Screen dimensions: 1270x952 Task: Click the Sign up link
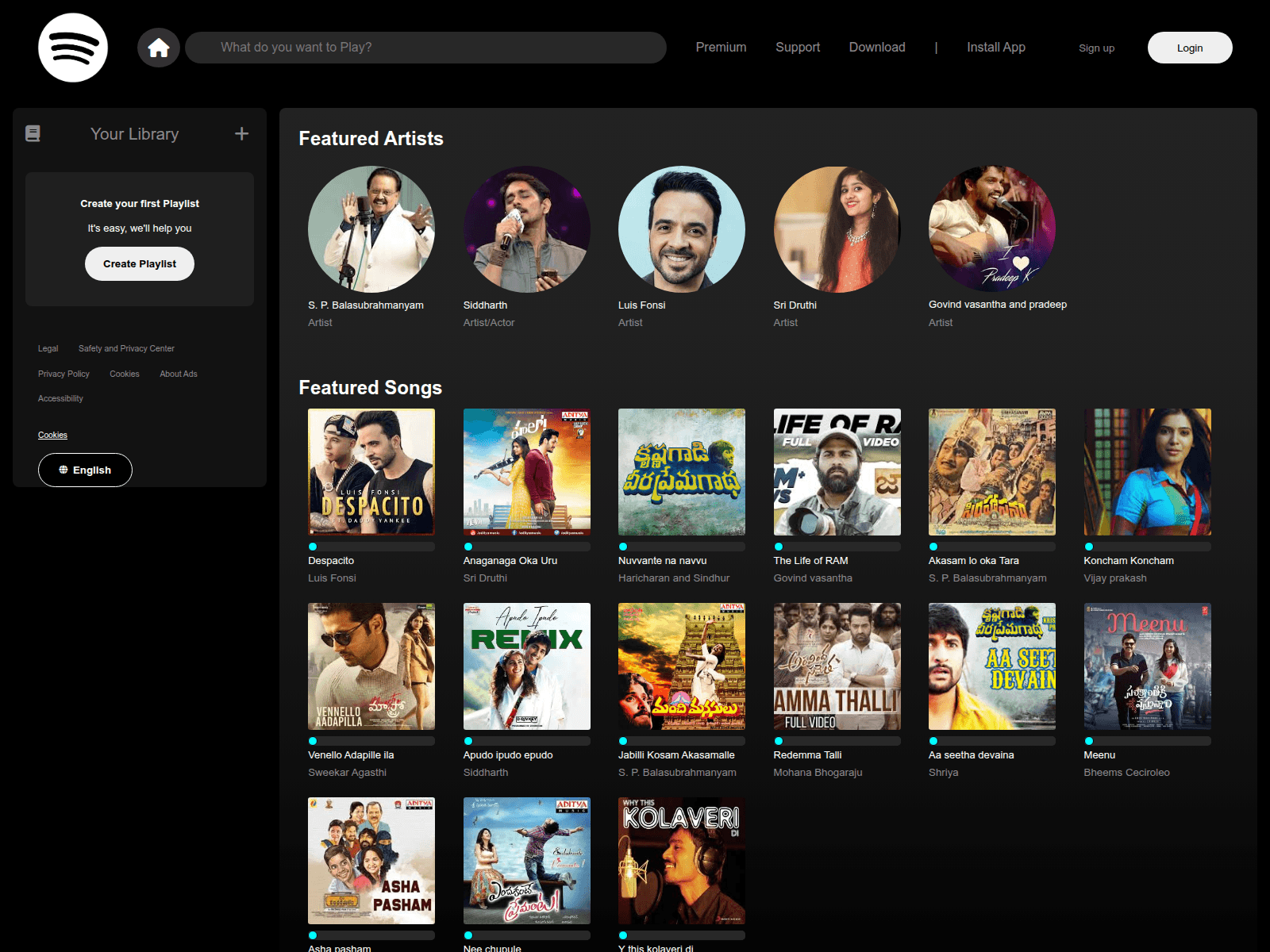(1096, 48)
